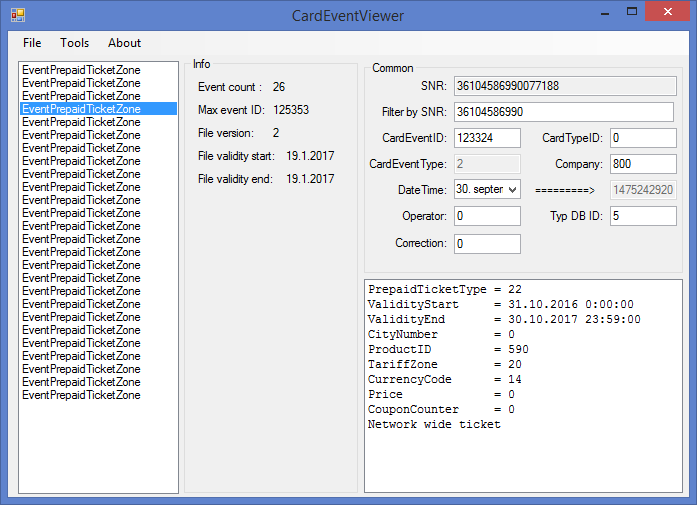Click the Correction input field
The image size is (697, 505).
pos(487,243)
